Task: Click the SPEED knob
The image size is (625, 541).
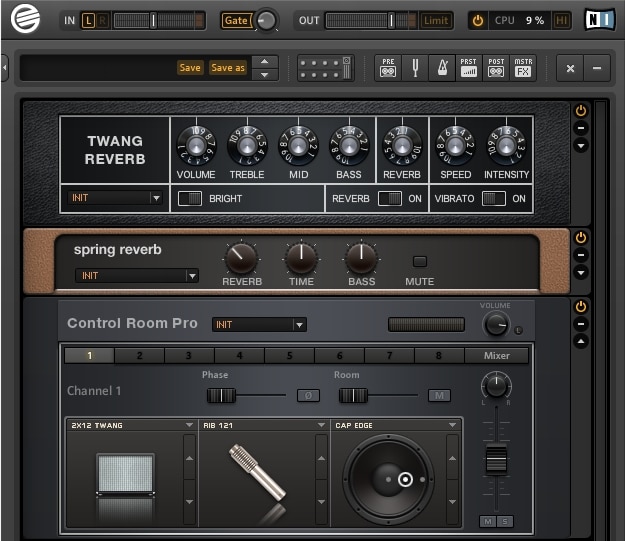Action: tap(455, 146)
